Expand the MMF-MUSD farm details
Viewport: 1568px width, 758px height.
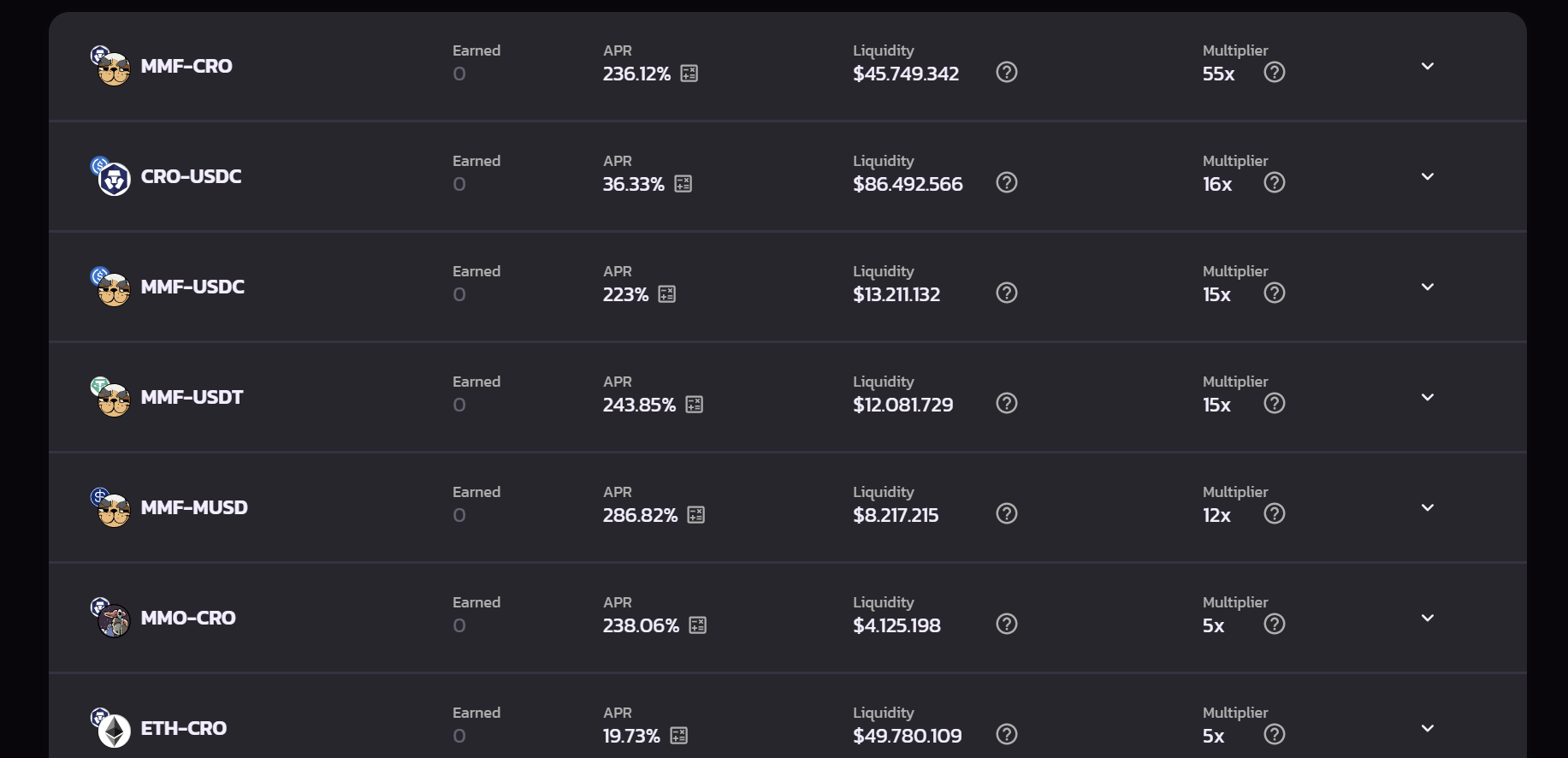point(1427,507)
